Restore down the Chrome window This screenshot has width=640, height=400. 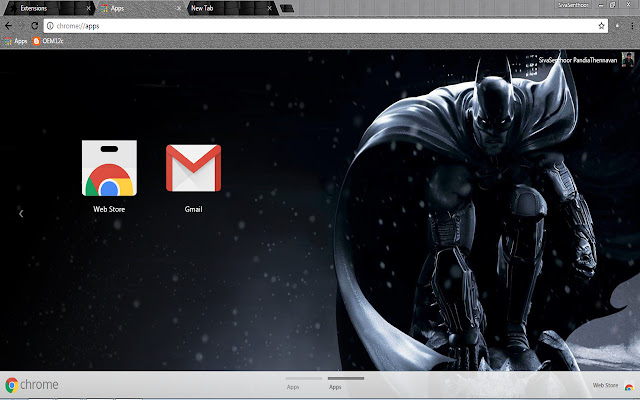(613, 5)
